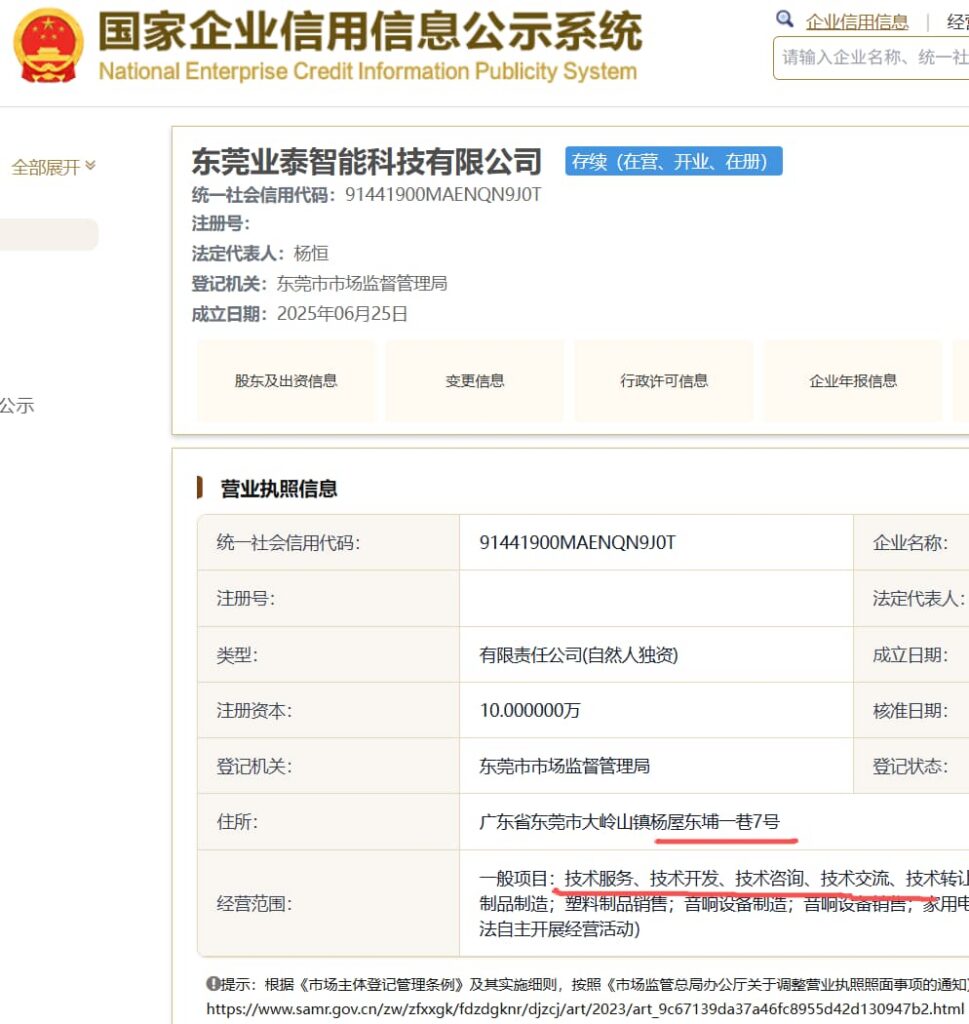The image size is (969, 1024).
Task: Click the 营业执照信息 section heading
Action: (x=279, y=488)
